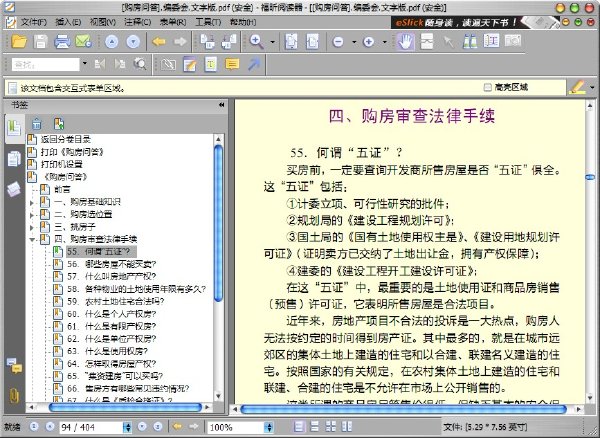600x438 pixels.
Task: Click the Zoom Out minus icon
Action: [338, 42]
